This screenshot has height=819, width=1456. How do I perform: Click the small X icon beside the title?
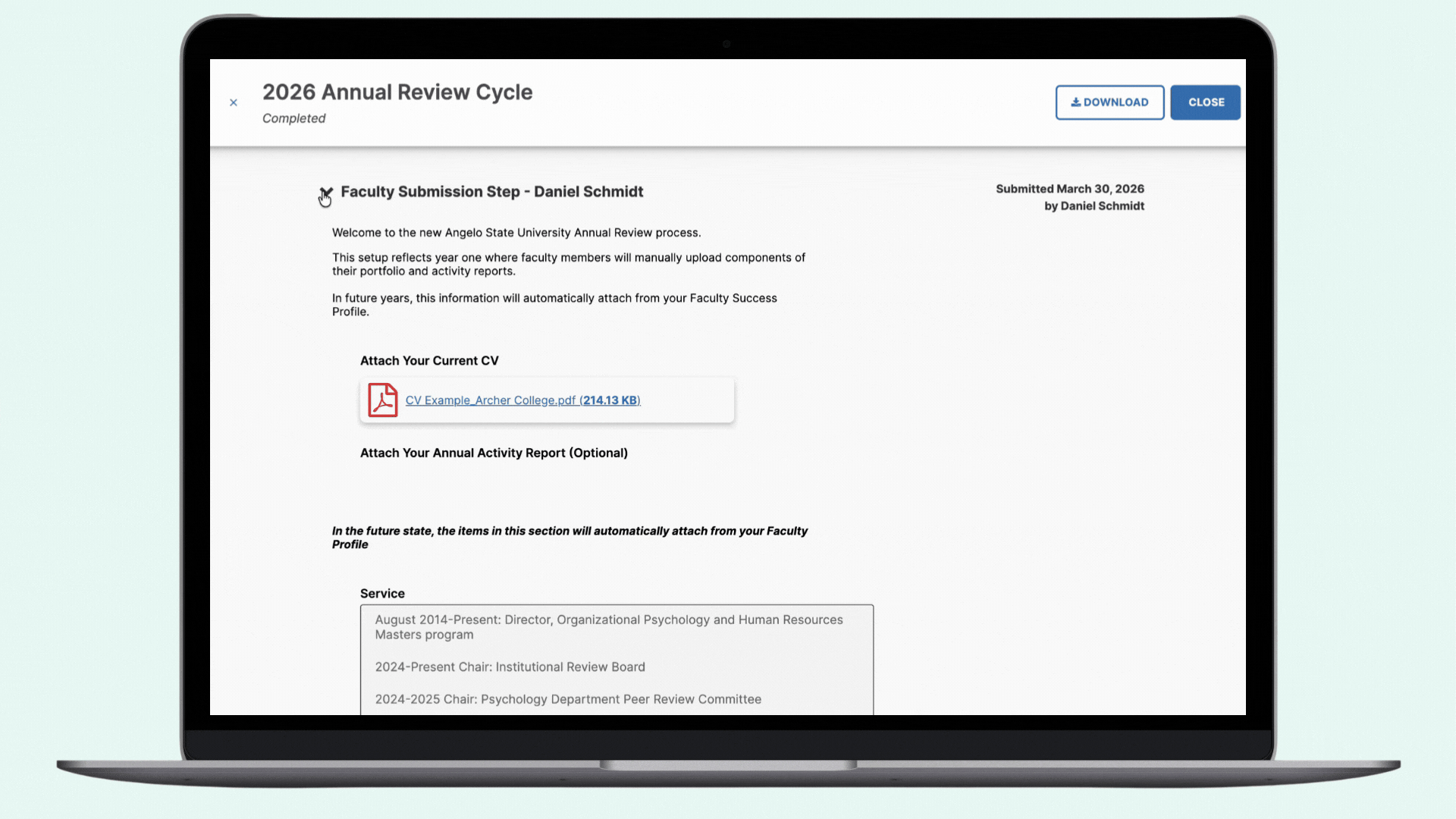[x=234, y=102]
